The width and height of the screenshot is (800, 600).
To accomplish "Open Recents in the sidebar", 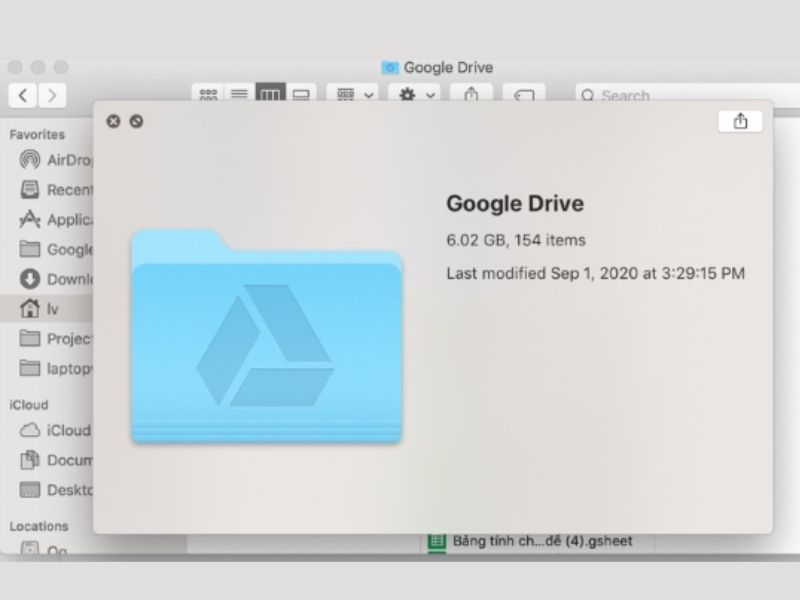I will point(55,190).
